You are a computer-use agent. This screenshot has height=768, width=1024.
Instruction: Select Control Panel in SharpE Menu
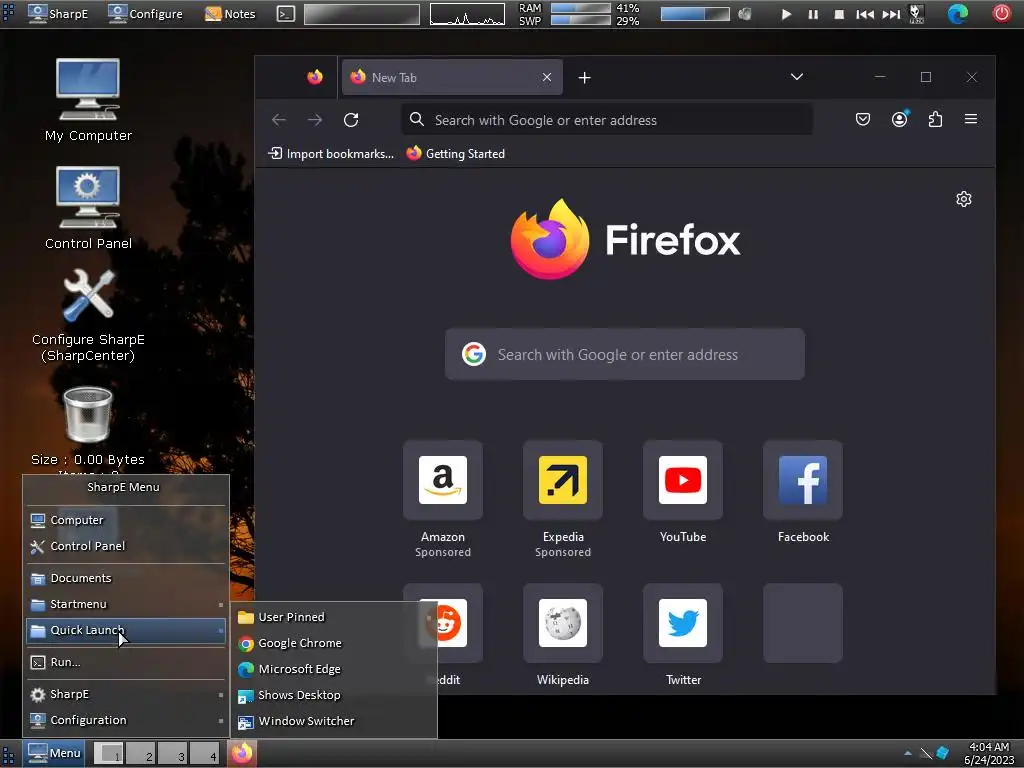(x=126, y=546)
